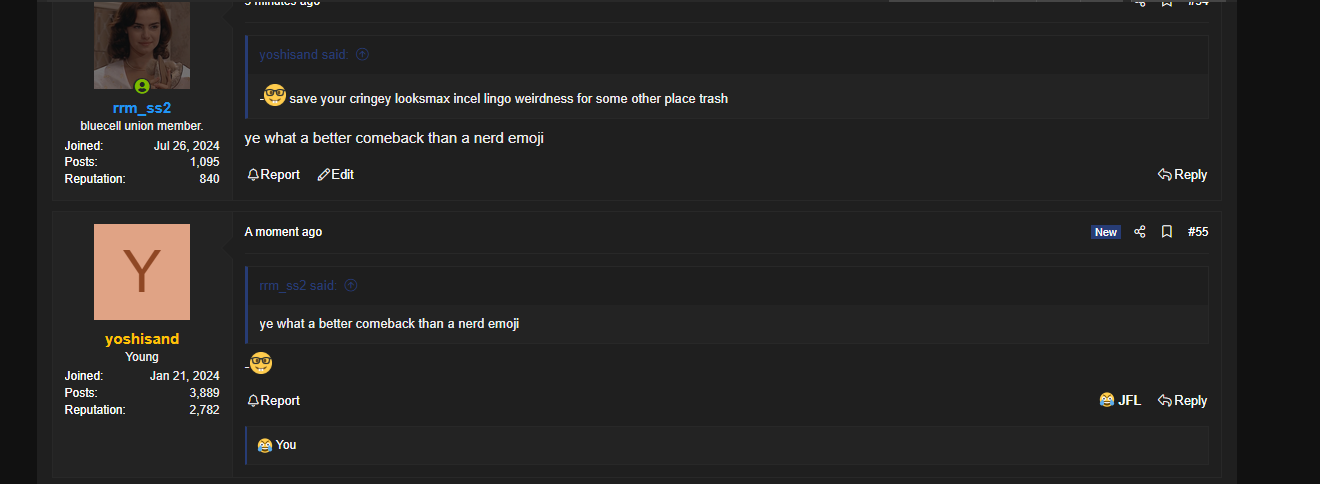Open the rrm_ss2 username profile link
Image resolution: width=1320 pixels, height=484 pixels.
click(x=142, y=108)
